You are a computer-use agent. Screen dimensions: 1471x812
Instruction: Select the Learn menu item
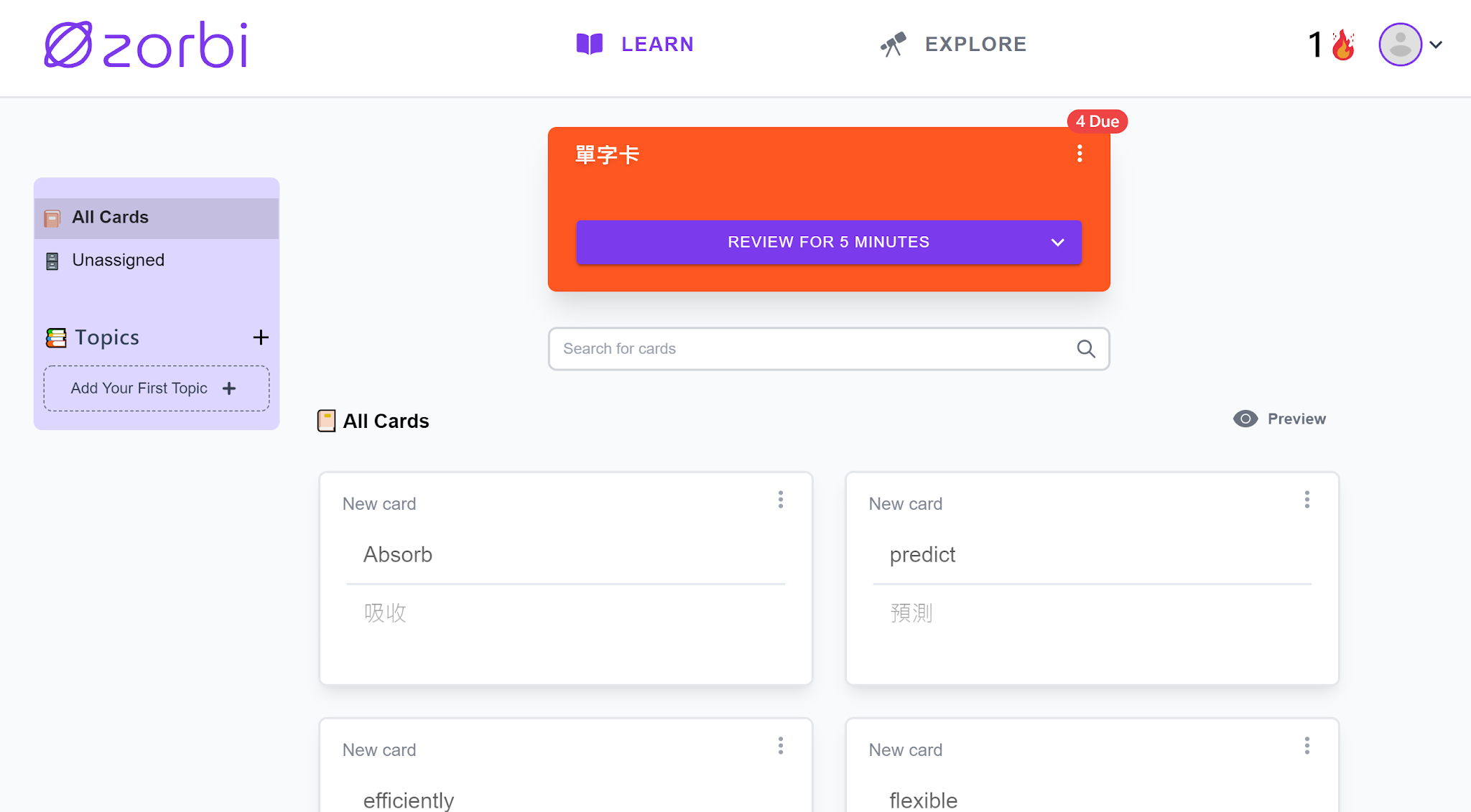point(657,44)
